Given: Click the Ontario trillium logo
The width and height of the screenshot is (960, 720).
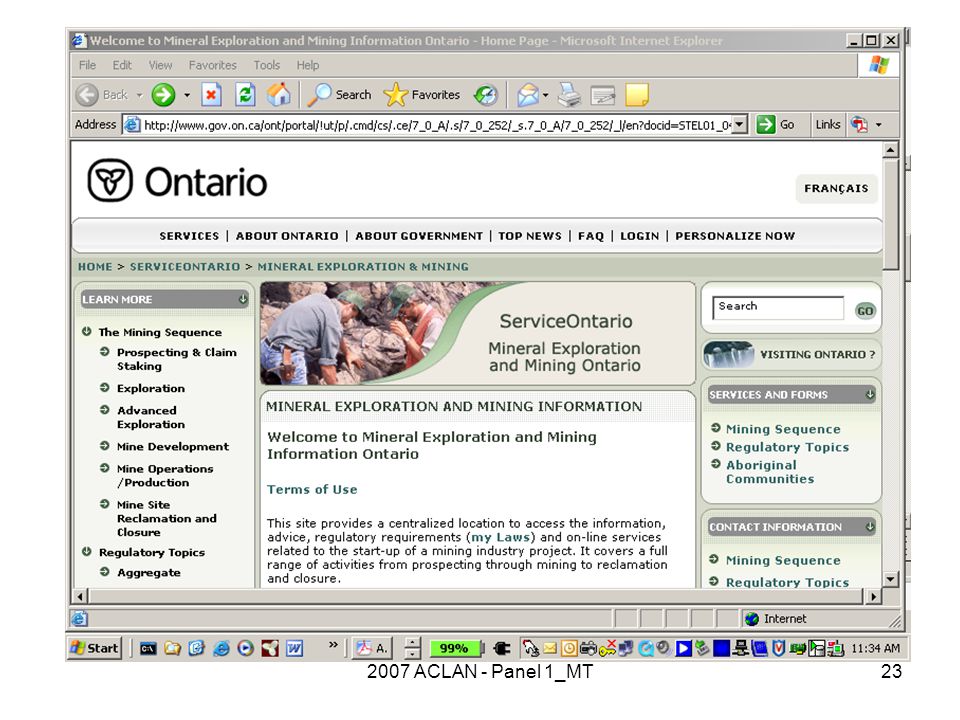Looking at the screenshot, I should 110,181.
